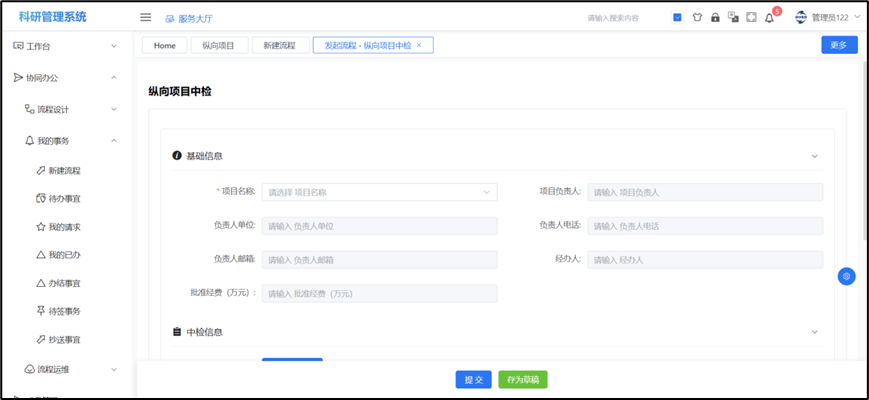Click the 提交 submit button
This screenshot has width=869, height=400.
coord(474,380)
